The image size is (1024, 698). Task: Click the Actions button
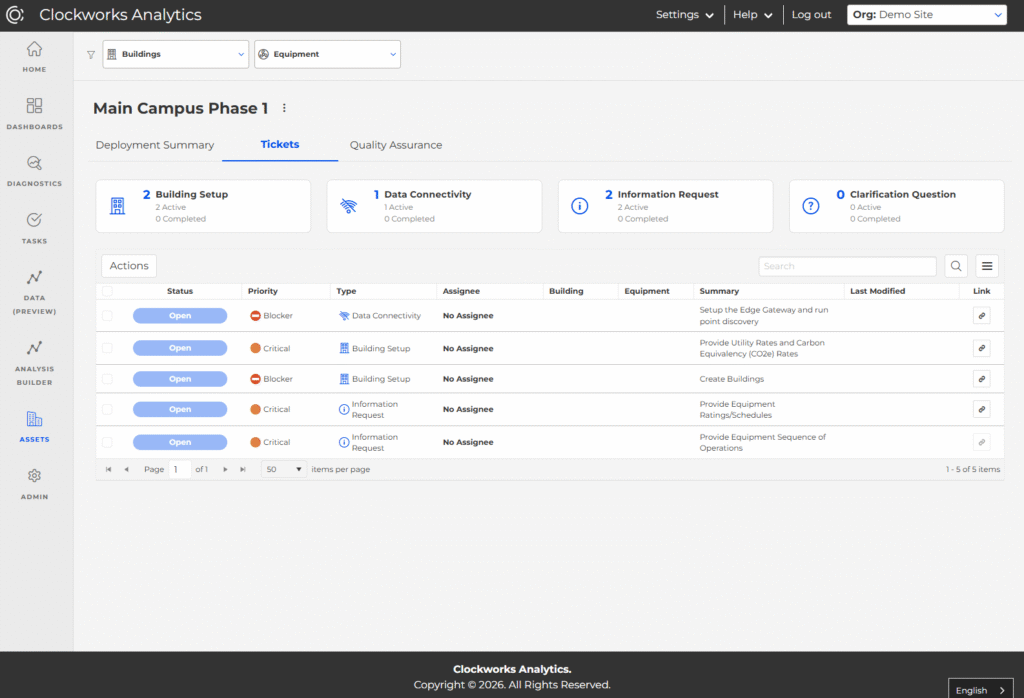point(128,265)
